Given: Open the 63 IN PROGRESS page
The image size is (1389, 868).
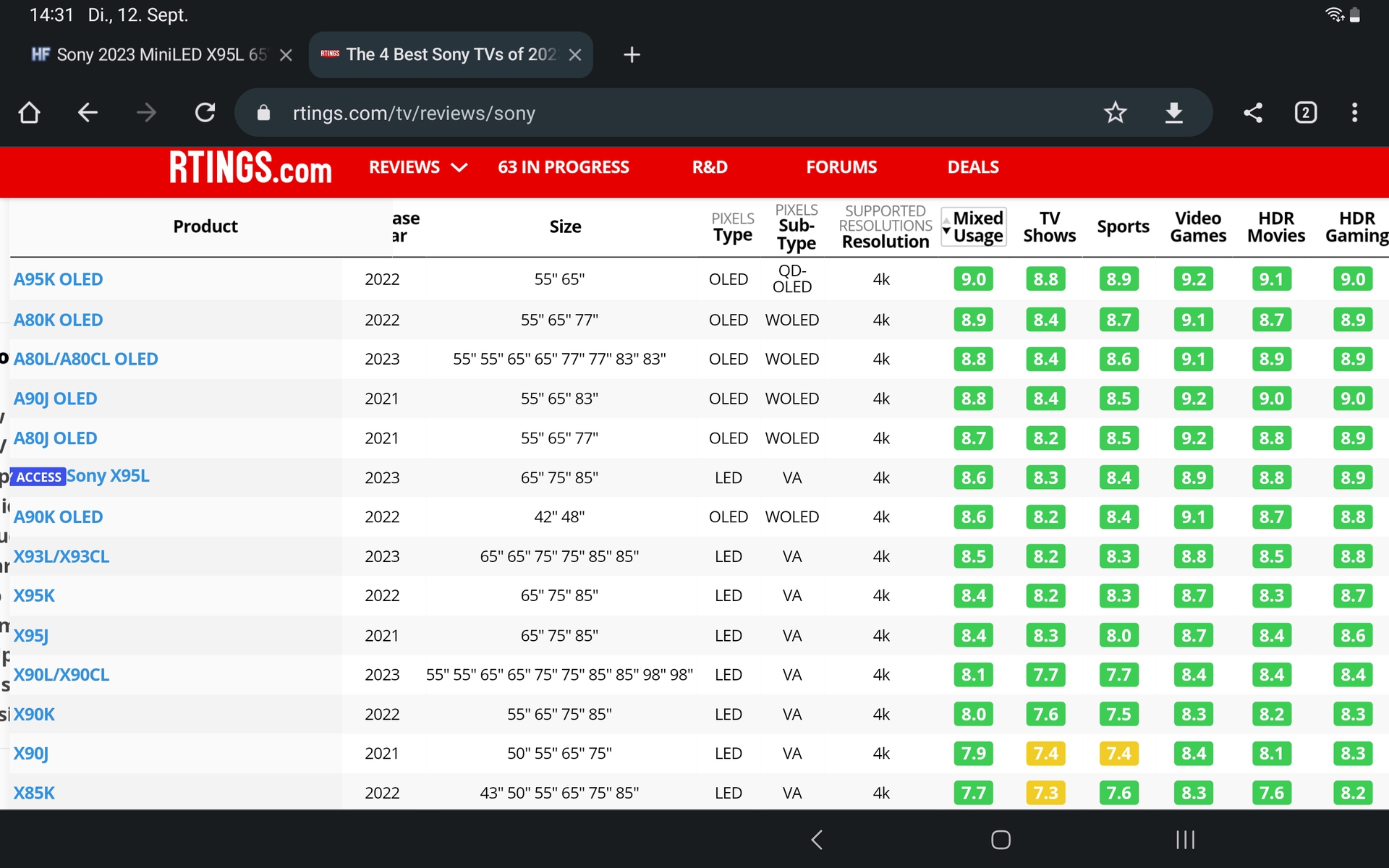Looking at the screenshot, I should [563, 168].
